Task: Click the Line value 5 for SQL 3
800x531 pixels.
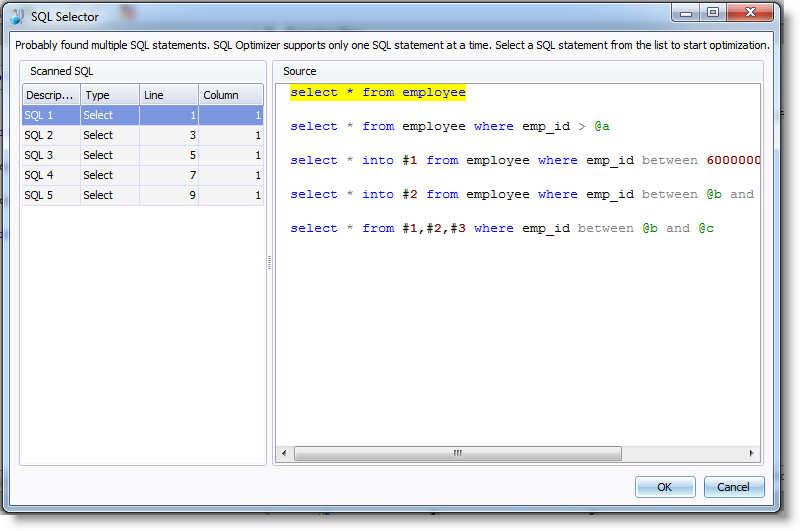Action: (x=169, y=155)
